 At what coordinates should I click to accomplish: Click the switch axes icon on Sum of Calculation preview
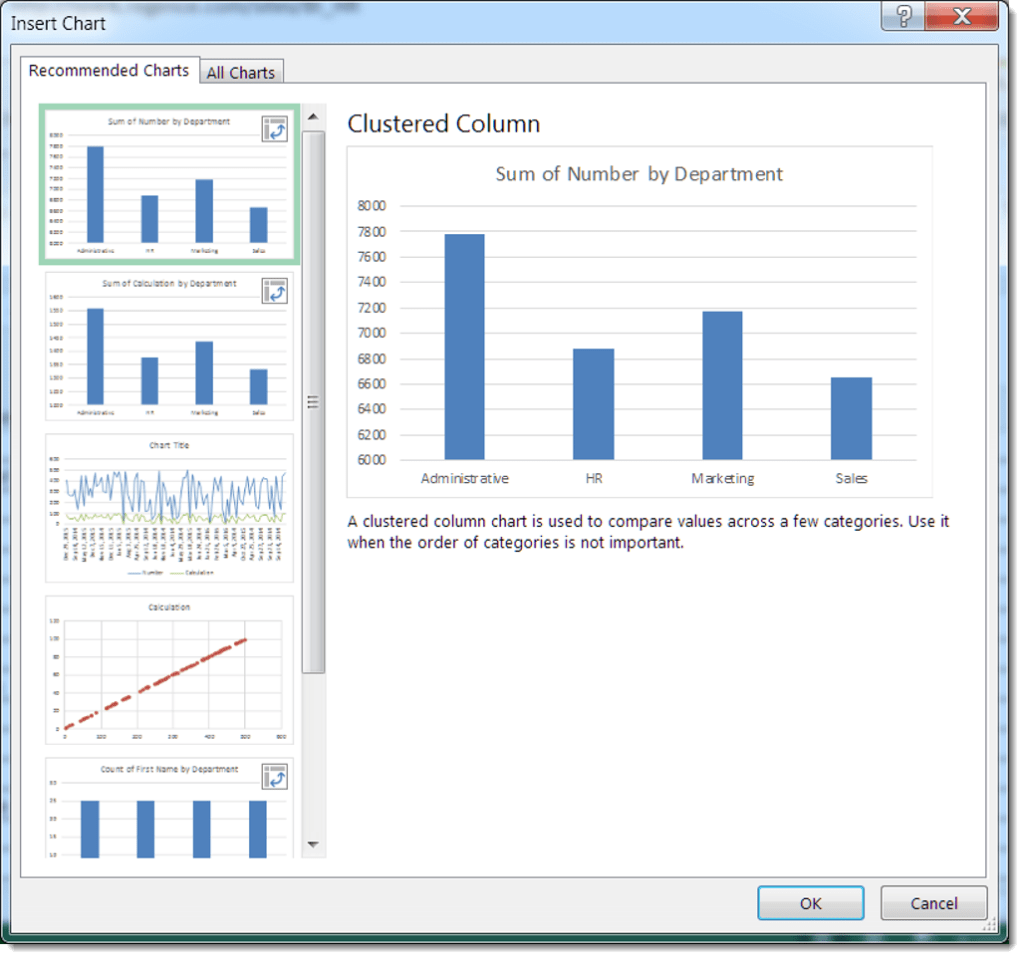click(275, 291)
